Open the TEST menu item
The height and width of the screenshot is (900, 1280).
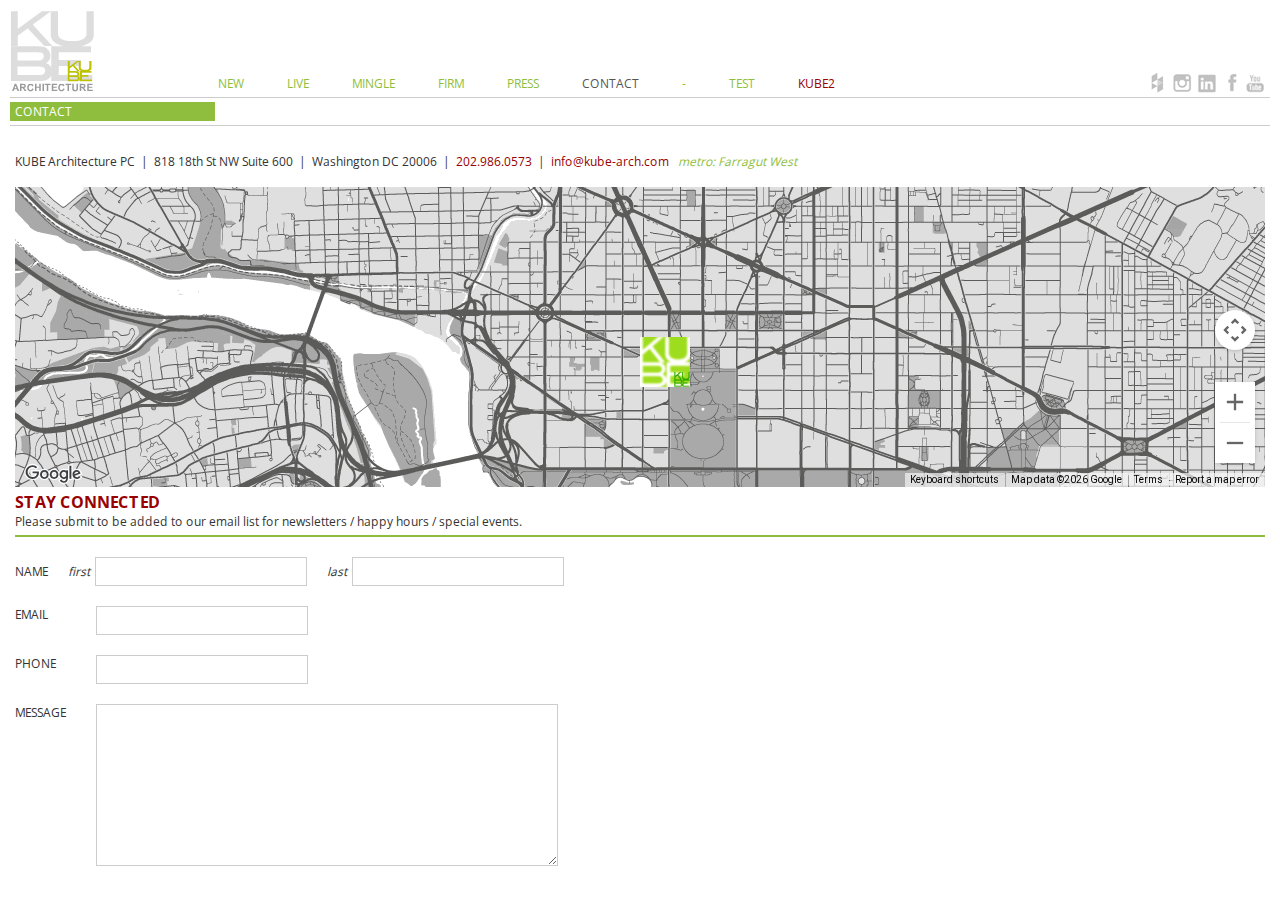(741, 84)
